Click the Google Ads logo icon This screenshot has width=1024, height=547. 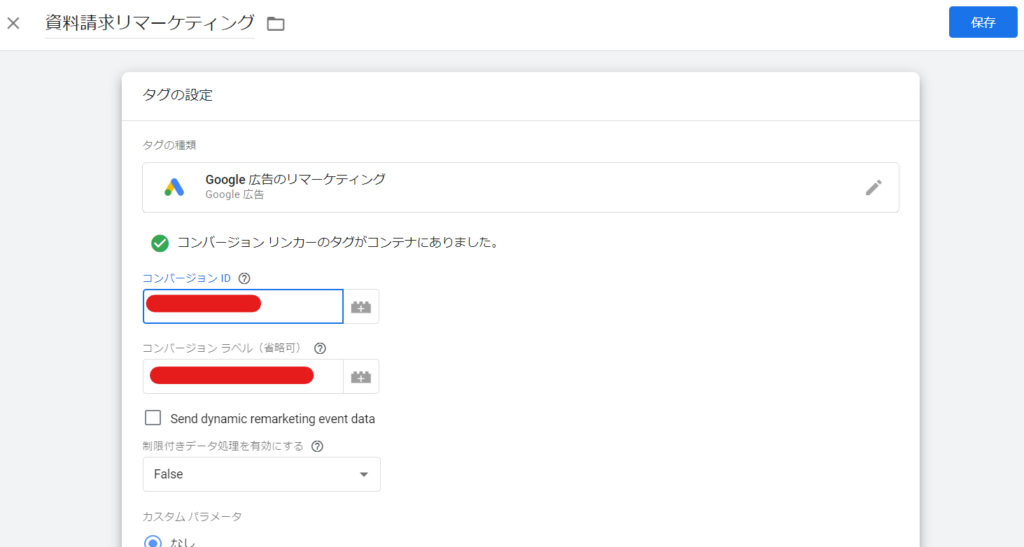(x=174, y=187)
